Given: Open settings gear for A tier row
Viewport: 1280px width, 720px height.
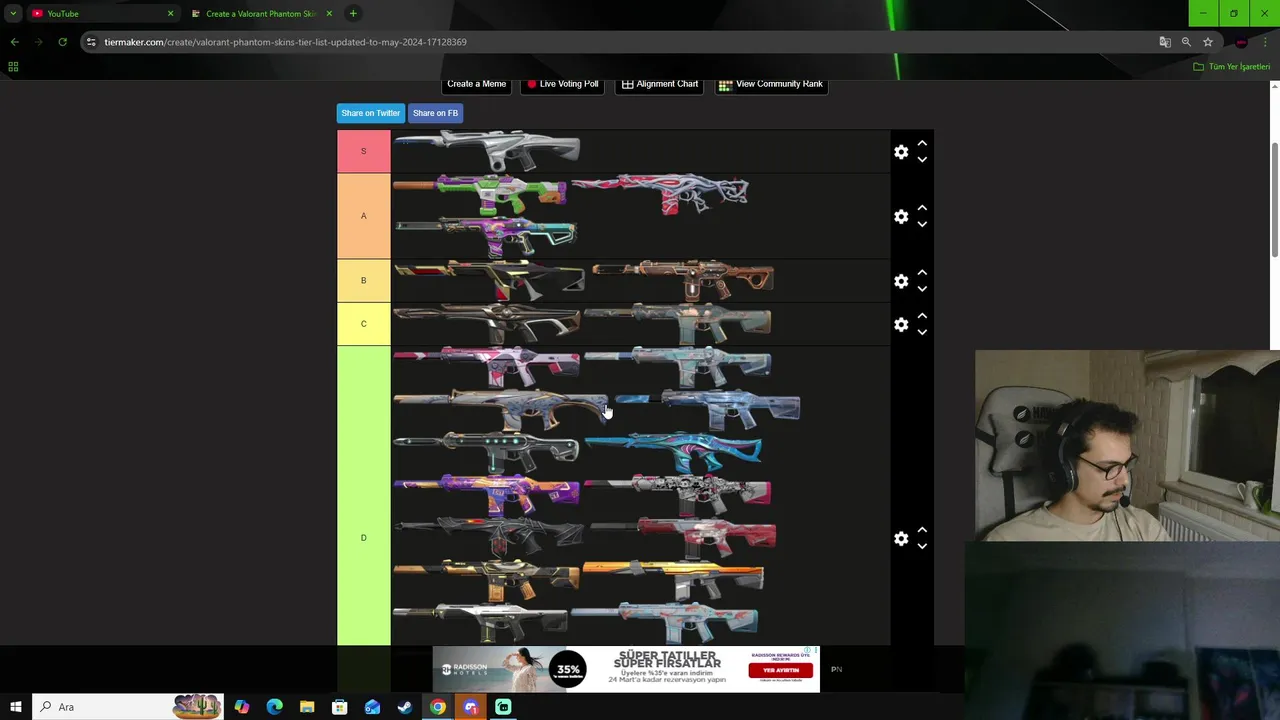Looking at the screenshot, I should (x=901, y=217).
